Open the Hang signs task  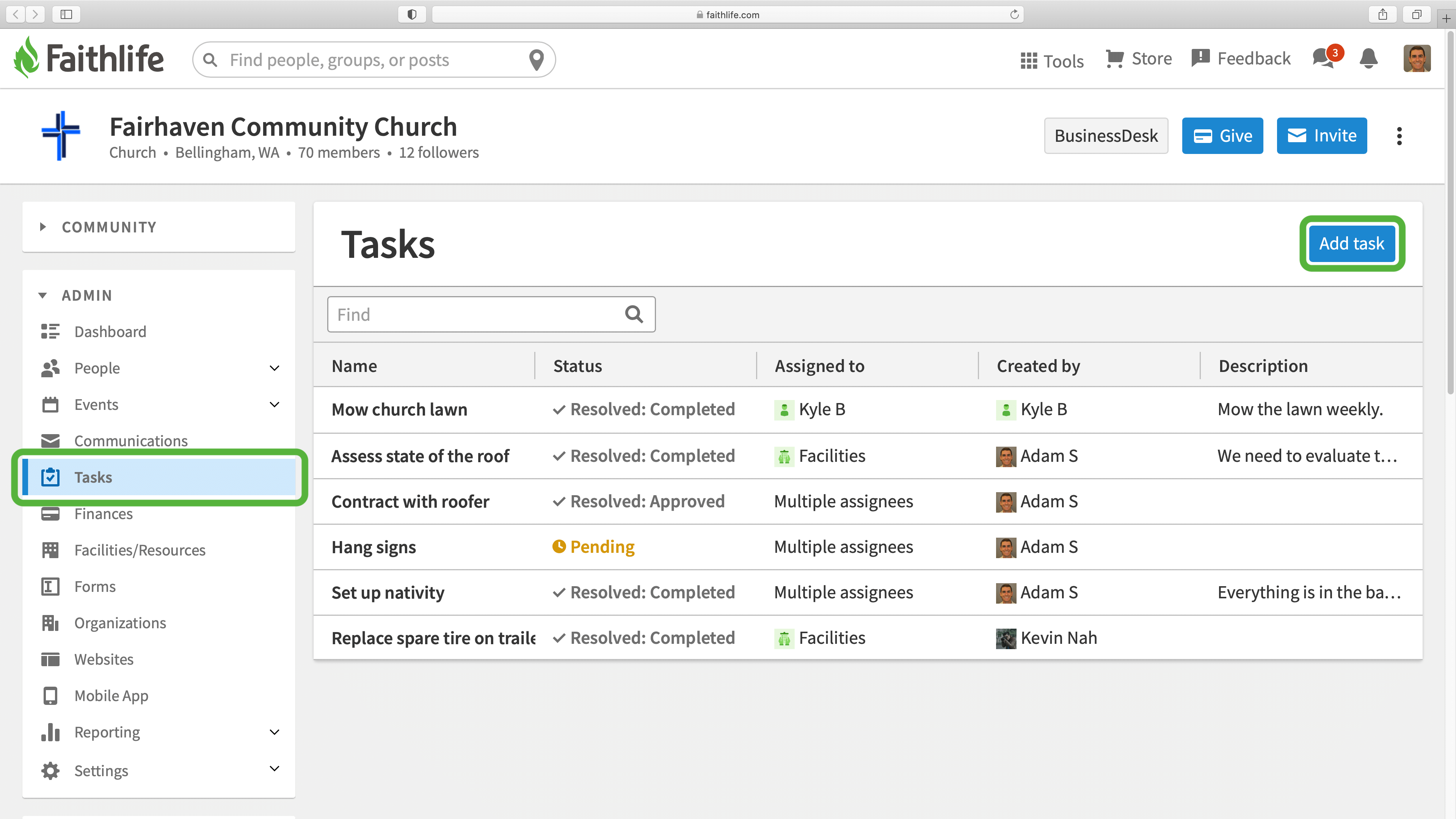[373, 547]
